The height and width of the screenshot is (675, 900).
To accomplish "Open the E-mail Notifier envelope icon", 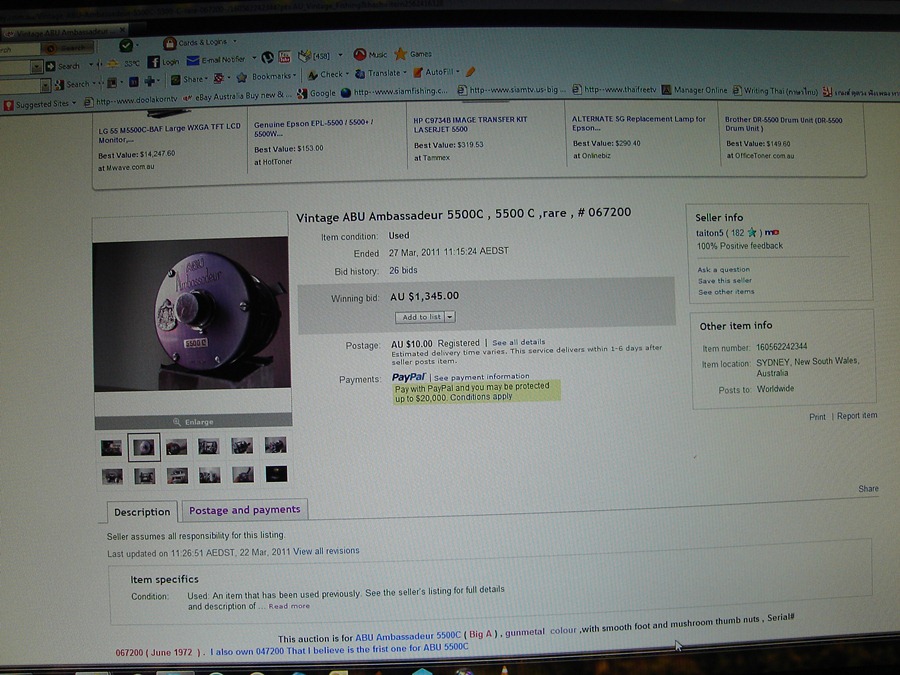I will point(193,60).
